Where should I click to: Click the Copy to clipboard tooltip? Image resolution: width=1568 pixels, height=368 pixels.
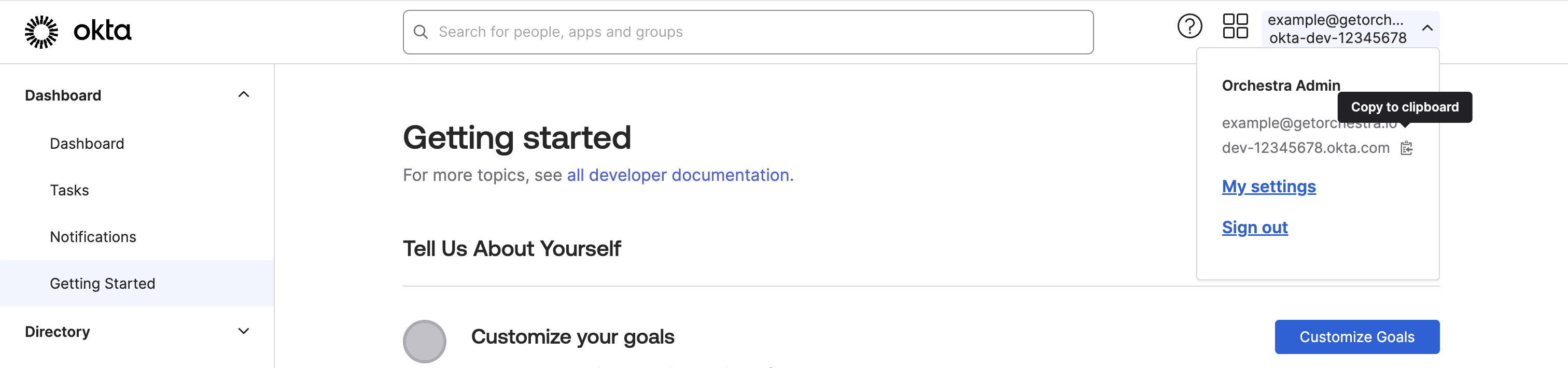coord(1405,107)
